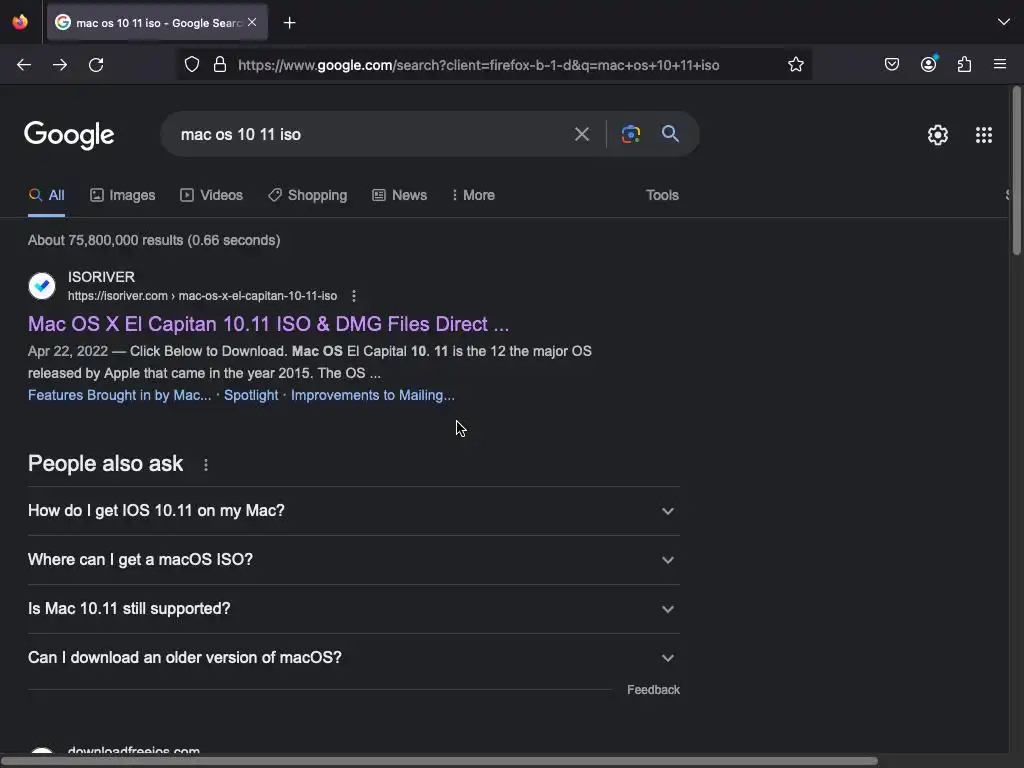Click the ISORIVER site name
Screen dimensions: 1024x768
pyautogui.click(x=101, y=277)
